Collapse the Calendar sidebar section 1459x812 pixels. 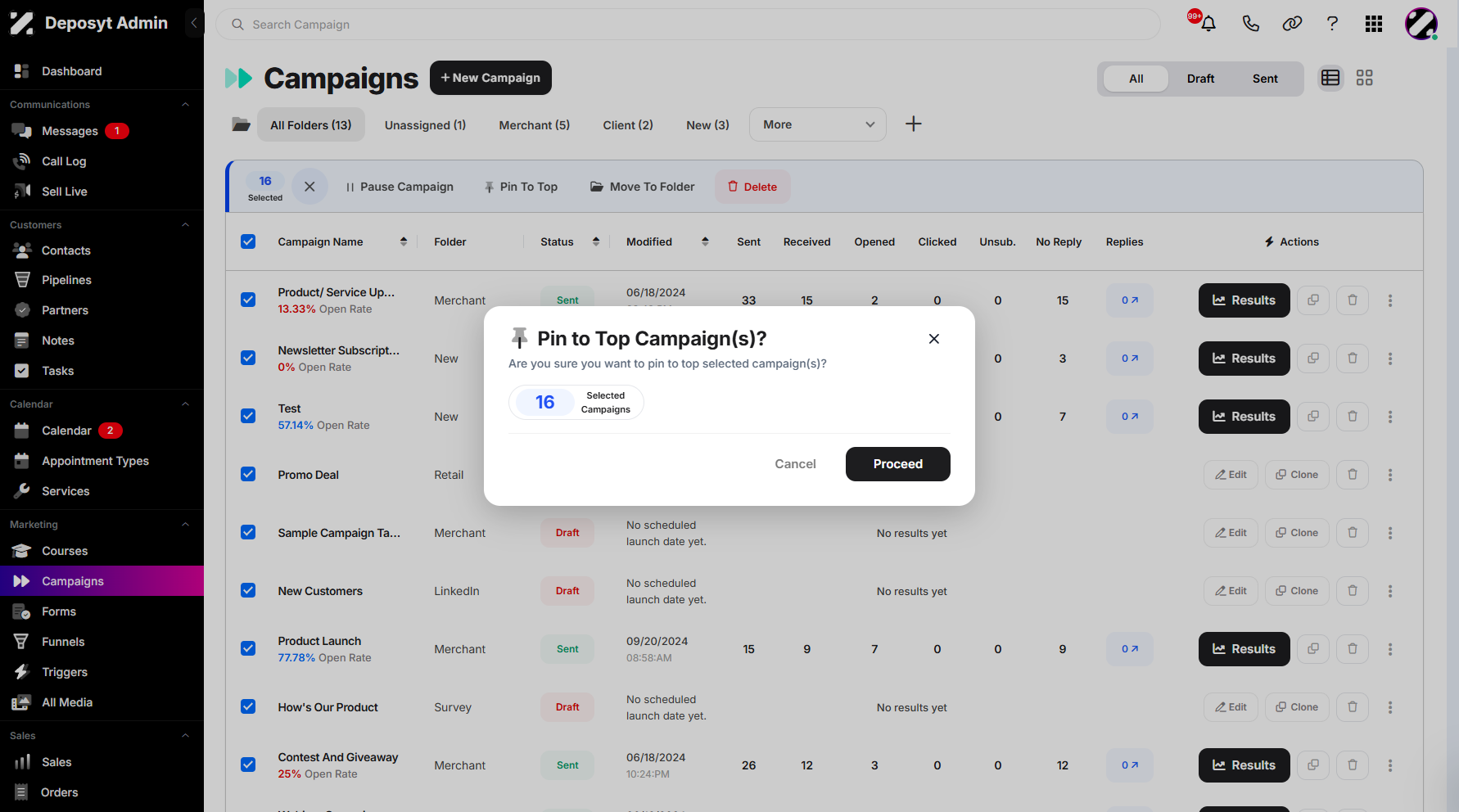coord(185,404)
